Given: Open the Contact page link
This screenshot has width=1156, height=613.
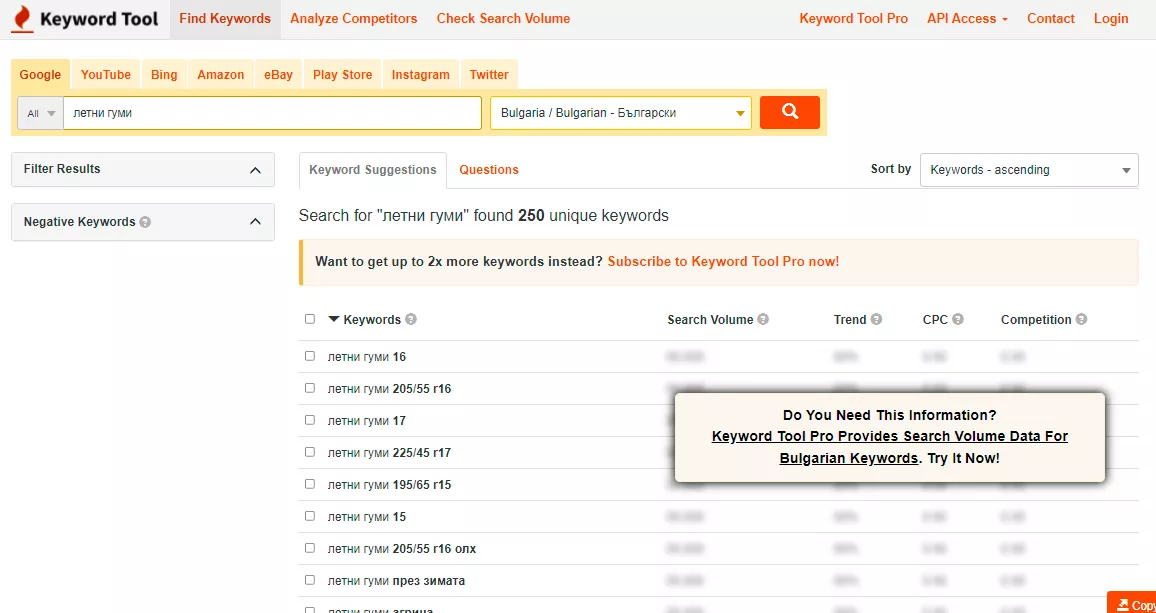Looking at the screenshot, I should (1051, 19).
